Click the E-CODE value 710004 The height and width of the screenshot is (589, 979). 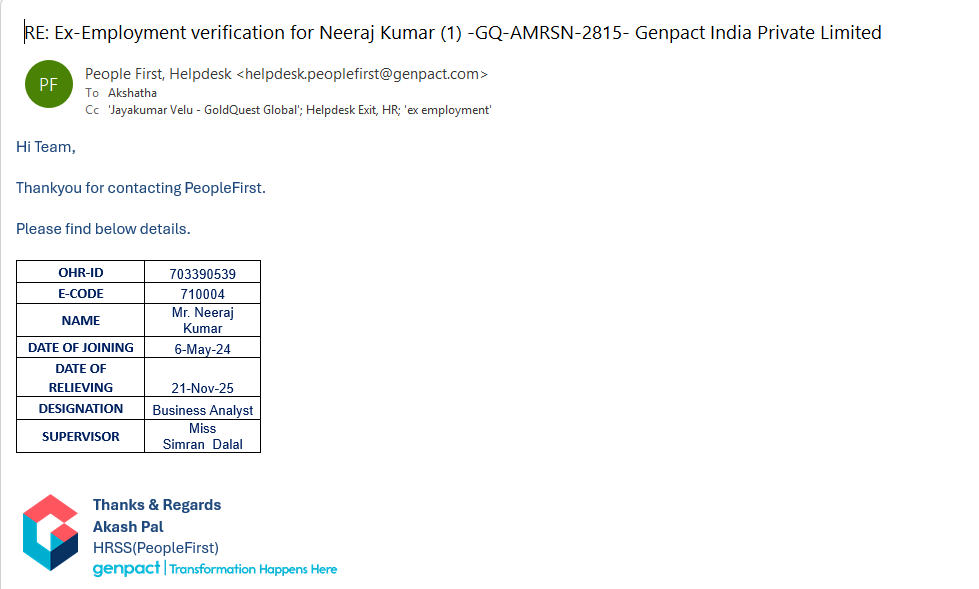tap(202, 294)
